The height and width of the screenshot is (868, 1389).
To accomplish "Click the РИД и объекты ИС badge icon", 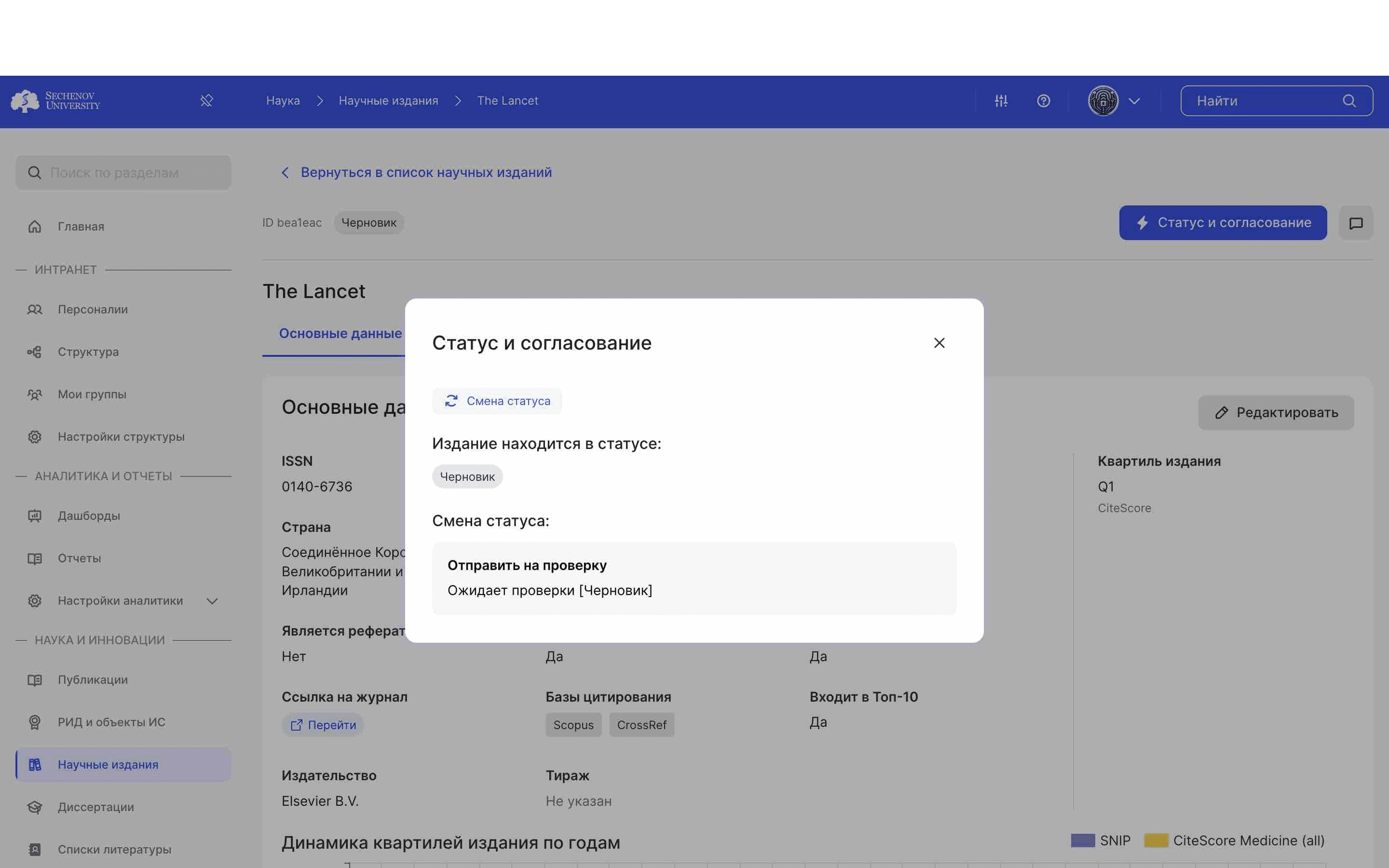I will [x=35, y=722].
